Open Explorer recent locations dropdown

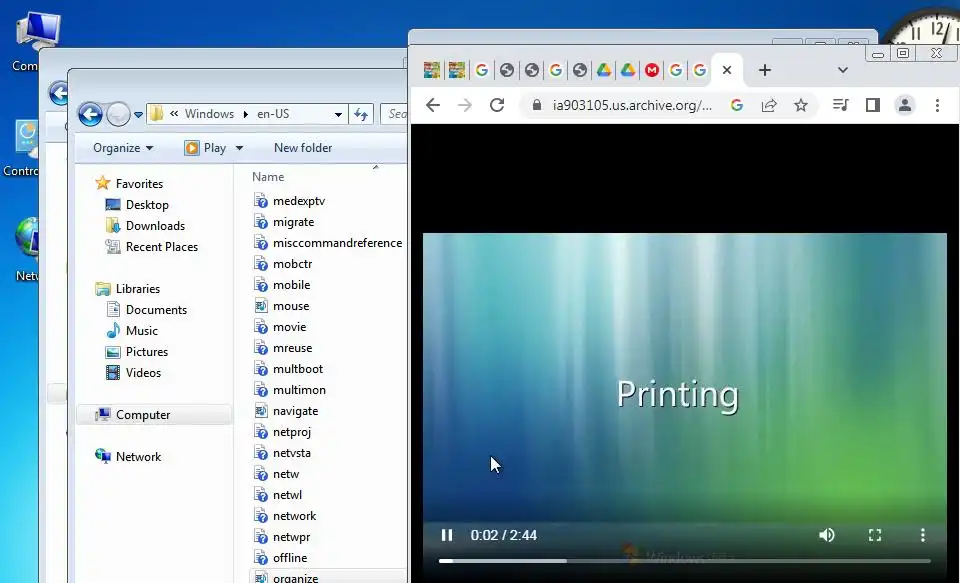(138, 115)
